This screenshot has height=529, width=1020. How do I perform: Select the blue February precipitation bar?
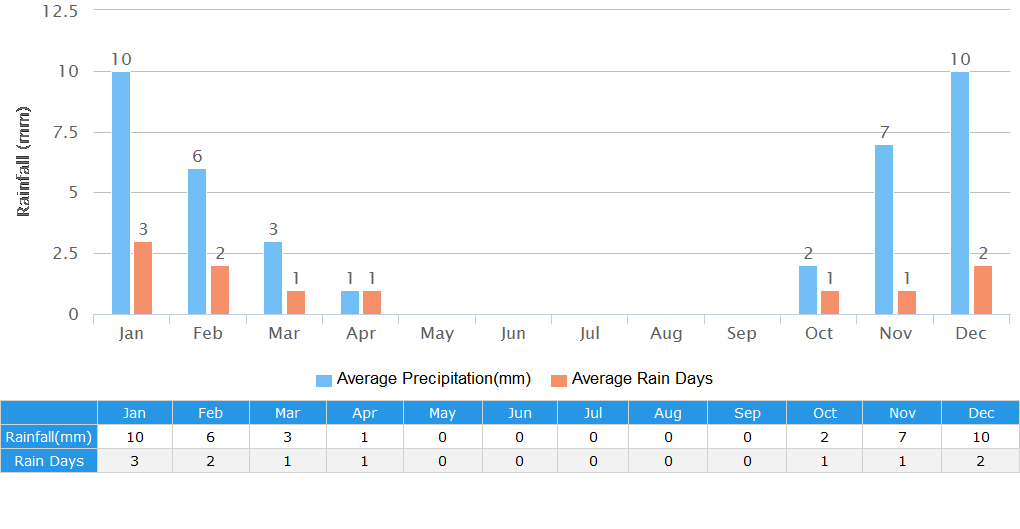click(x=197, y=241)
